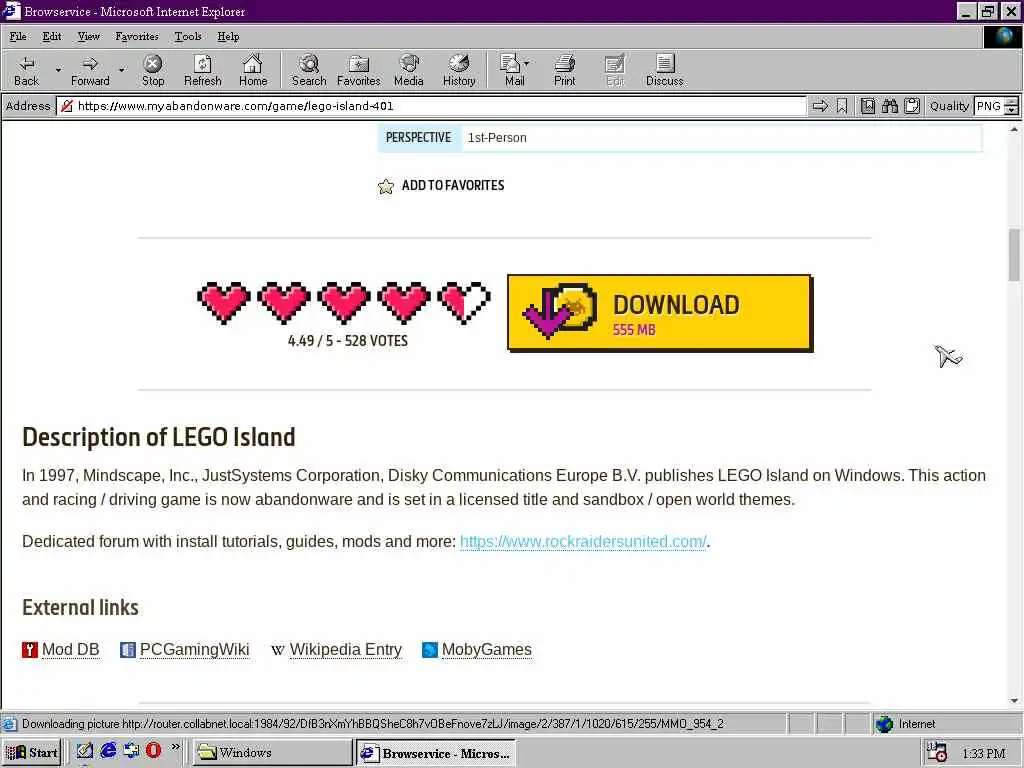The image size is (1024, 768).
Task: Reload the page with Refresh
Action: (202, 71)
